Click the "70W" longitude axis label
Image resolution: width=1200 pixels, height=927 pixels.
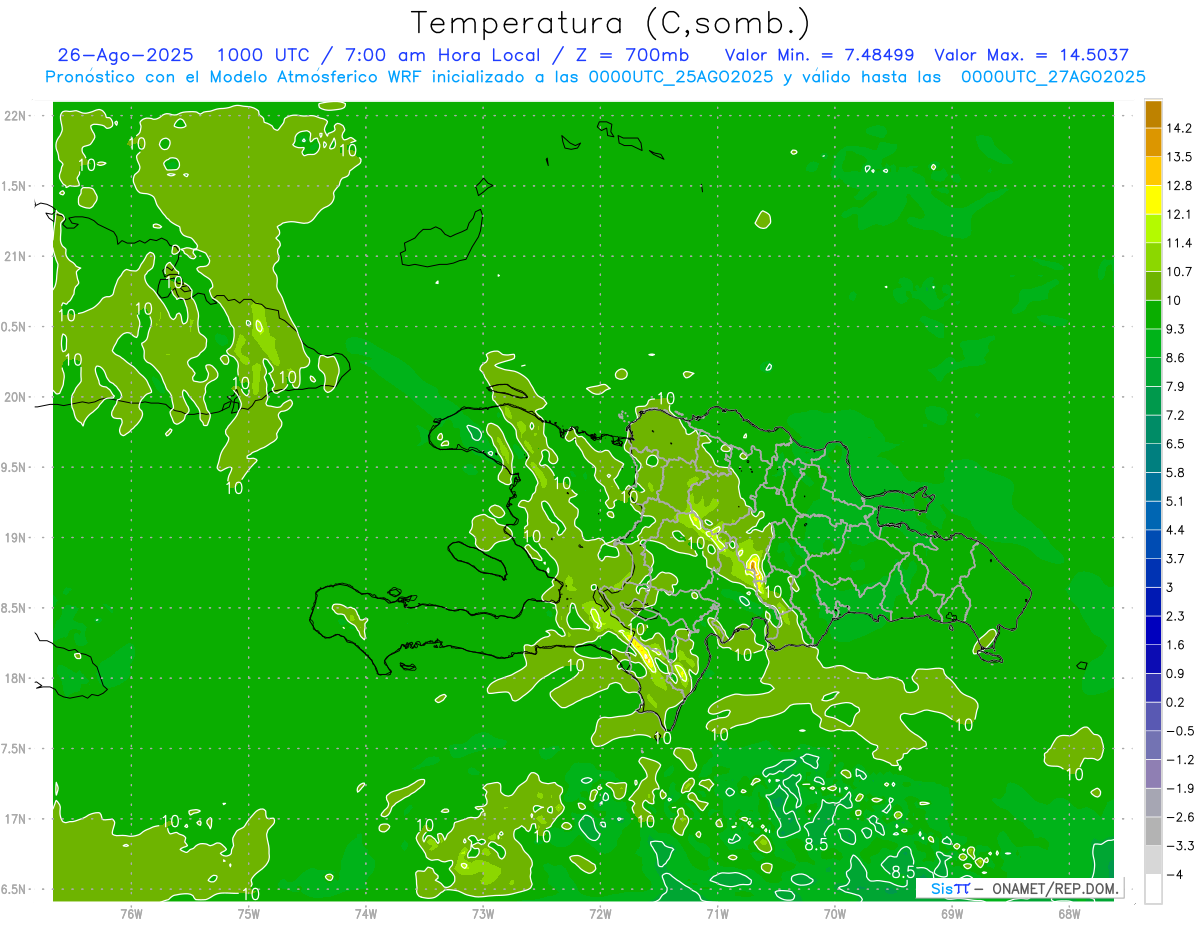[x=835, y=913]
